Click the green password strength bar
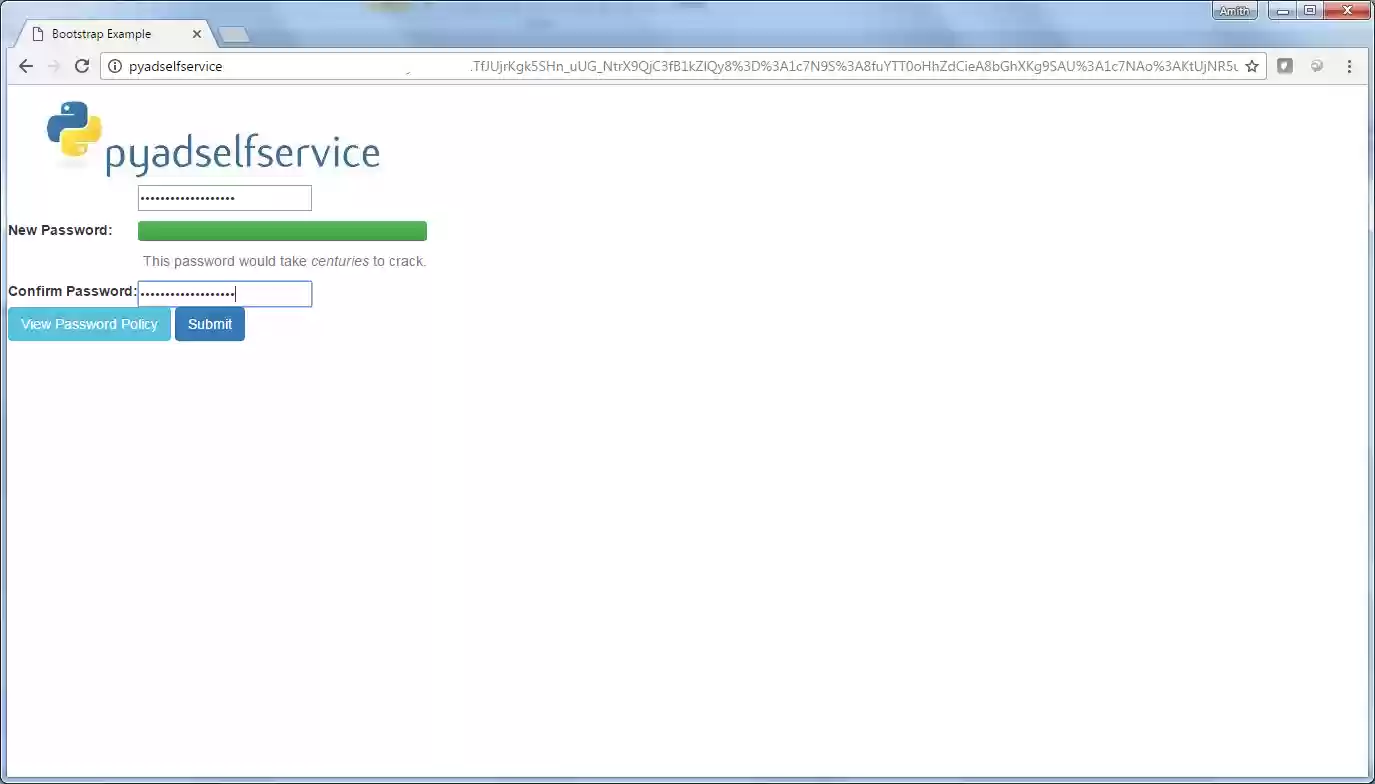 click(282, 231)
